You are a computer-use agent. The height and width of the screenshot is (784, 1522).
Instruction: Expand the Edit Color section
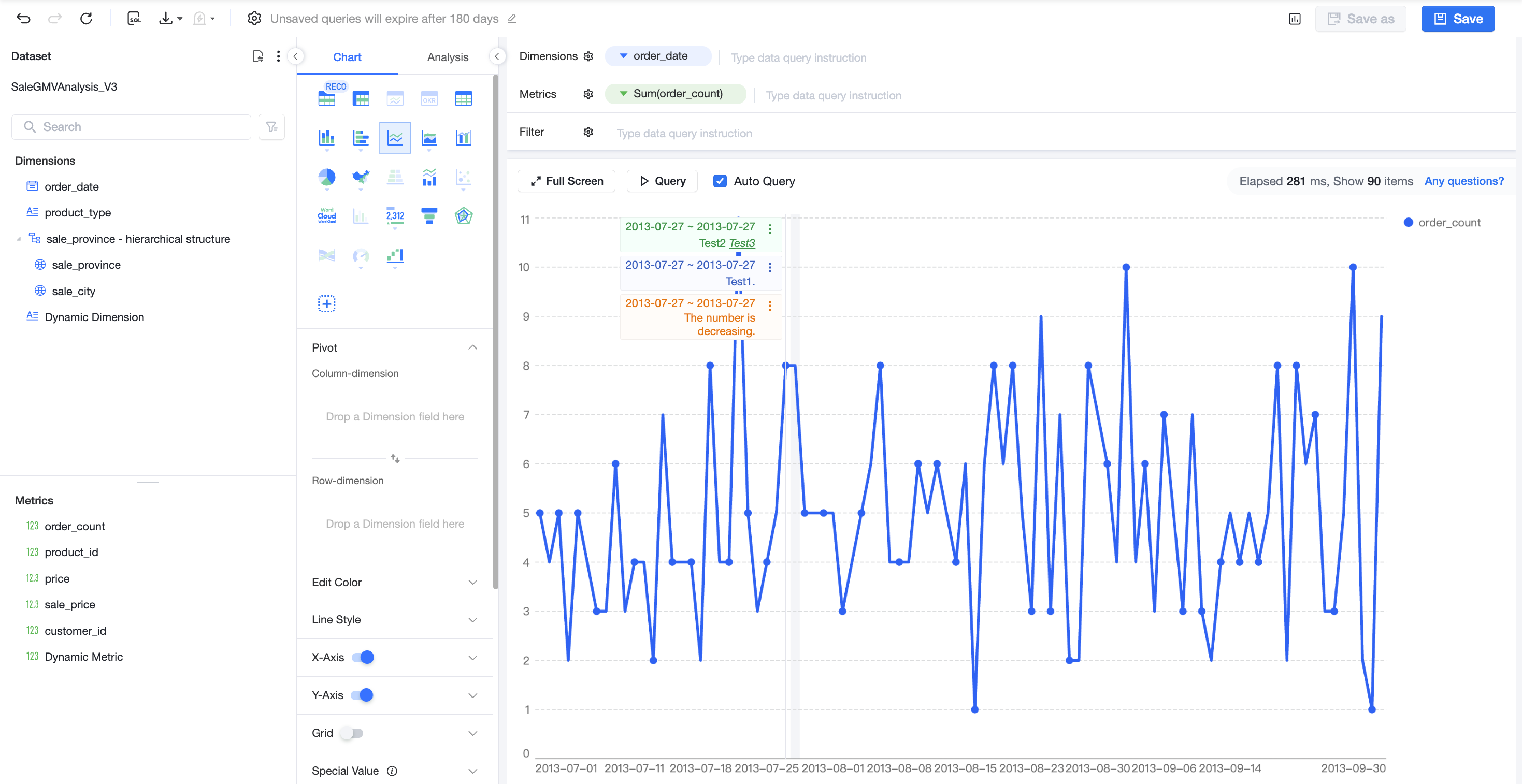(395, 583)
